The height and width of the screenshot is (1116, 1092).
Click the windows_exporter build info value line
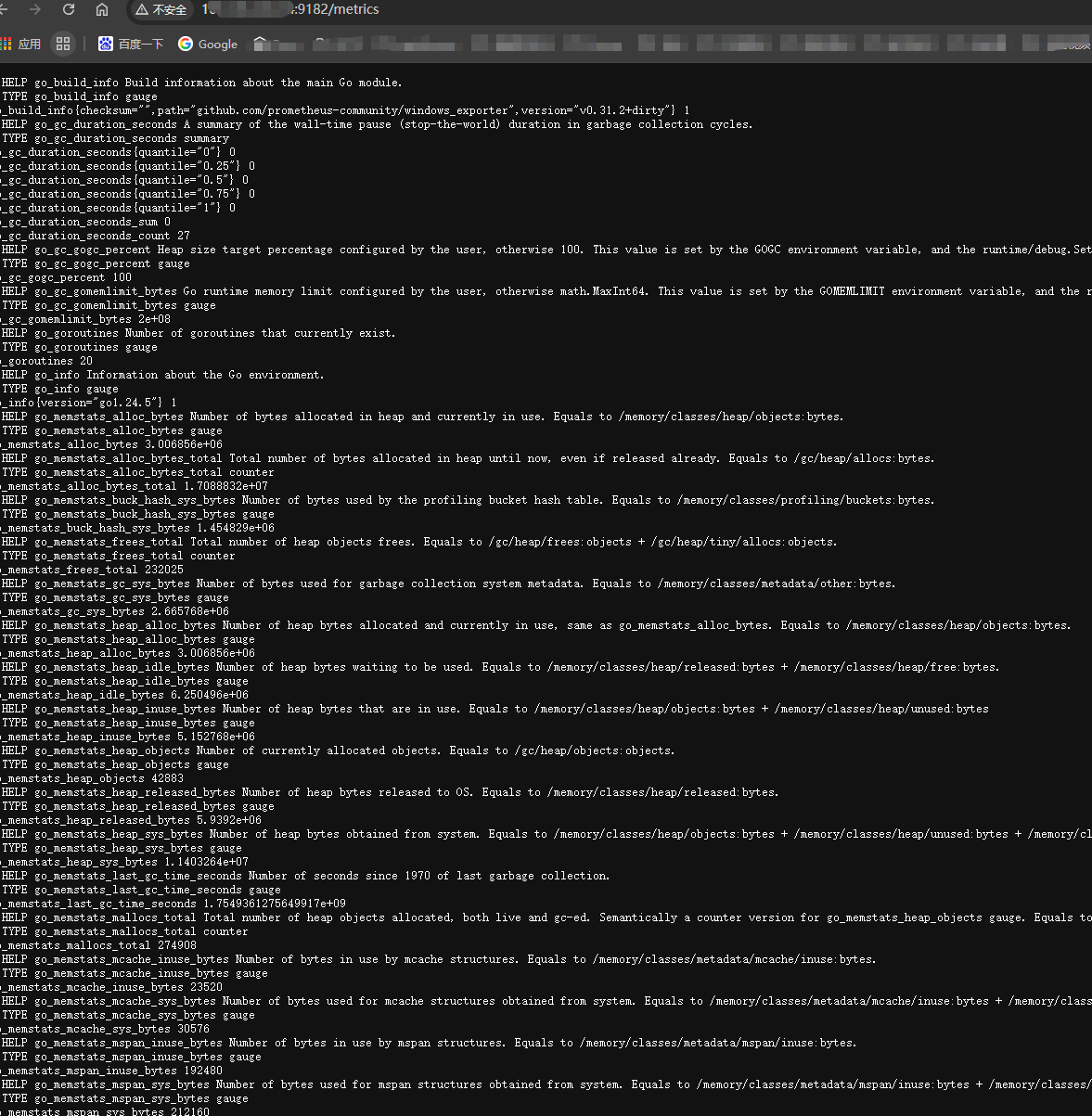[x=343, y=110]
